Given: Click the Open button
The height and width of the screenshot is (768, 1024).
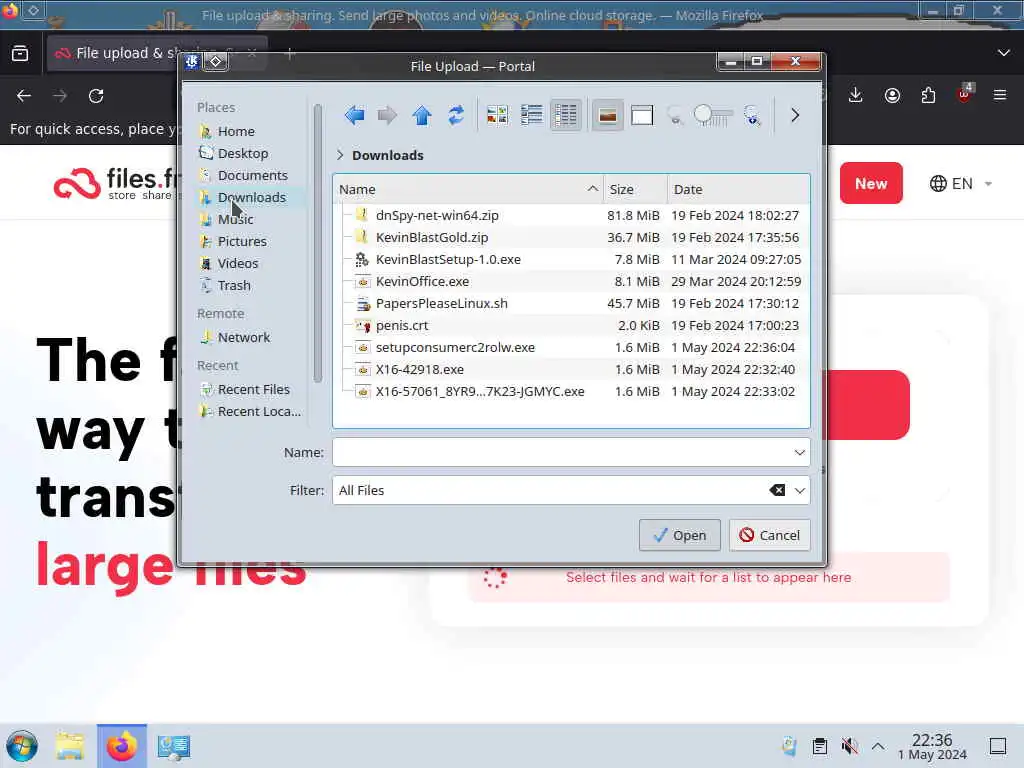Looking at the screenshot, I should [679, 536].
